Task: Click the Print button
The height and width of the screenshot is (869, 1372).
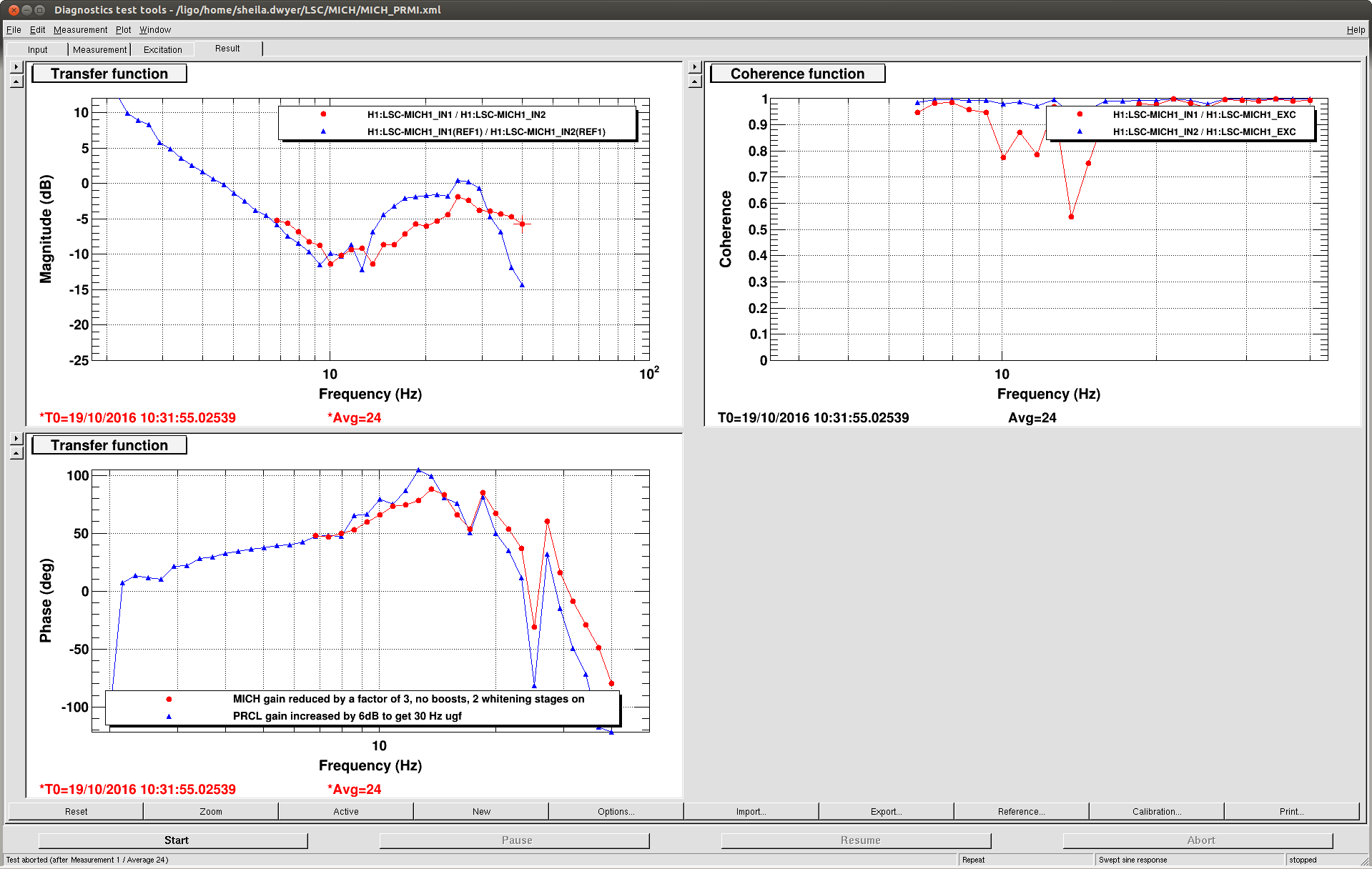Action: click(1292, 811)
